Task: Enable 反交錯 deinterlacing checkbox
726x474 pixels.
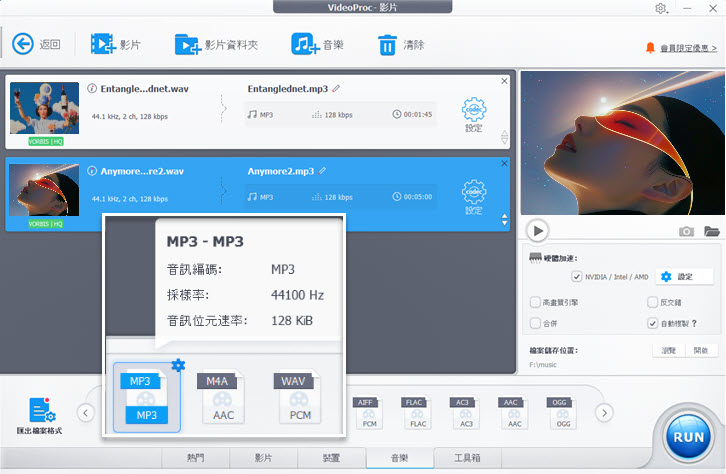Action: click(x=652, y=302)
